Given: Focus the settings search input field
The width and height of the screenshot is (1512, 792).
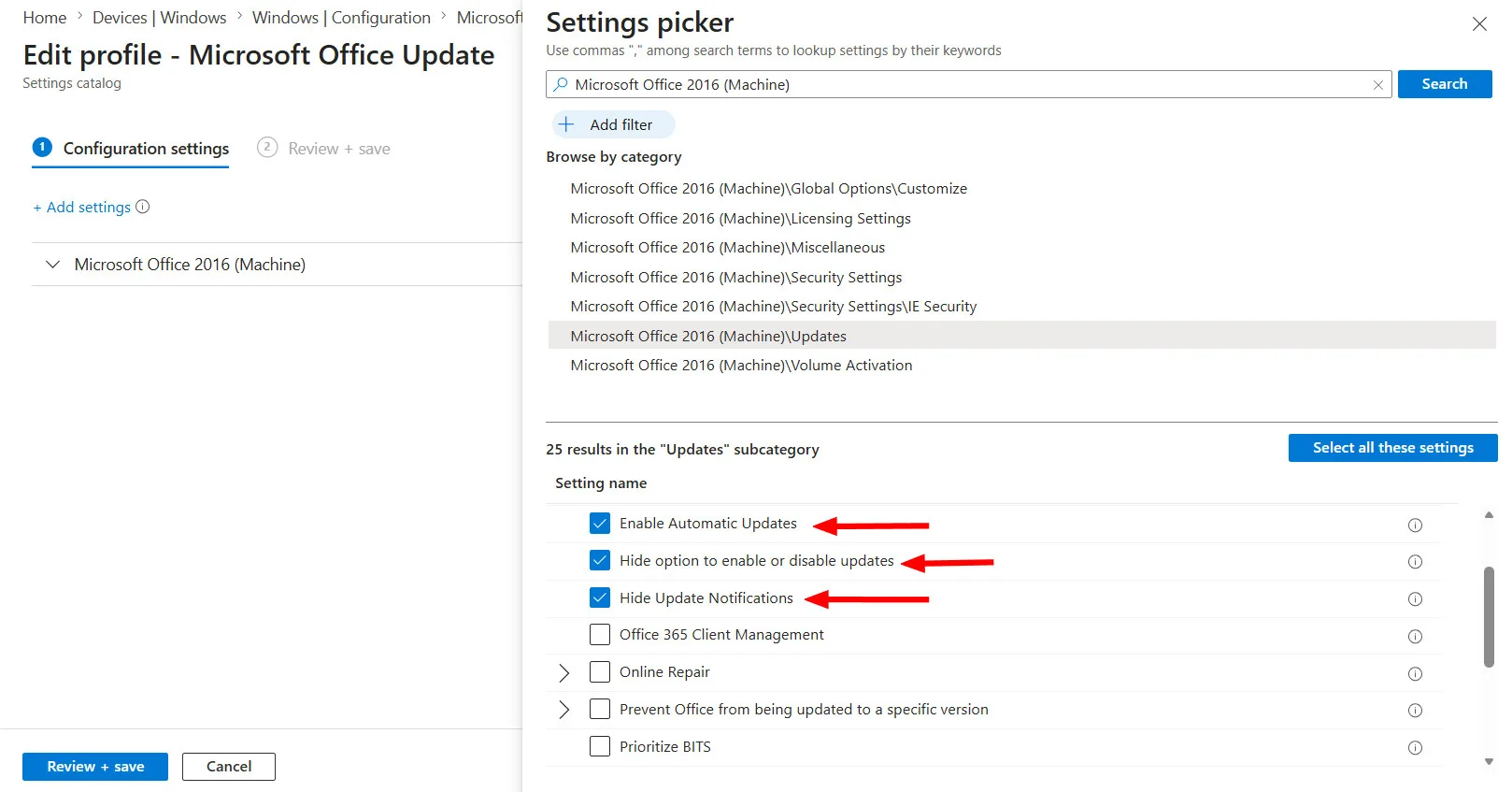Looking at the screenshot, I should pos(968,84).
